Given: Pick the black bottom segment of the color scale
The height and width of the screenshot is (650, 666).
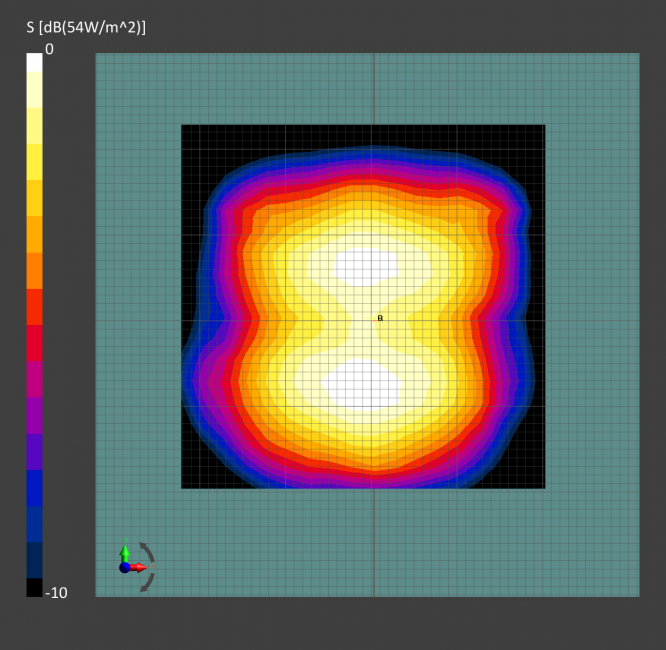Looking at the screenshot, I should click(34, 588).
